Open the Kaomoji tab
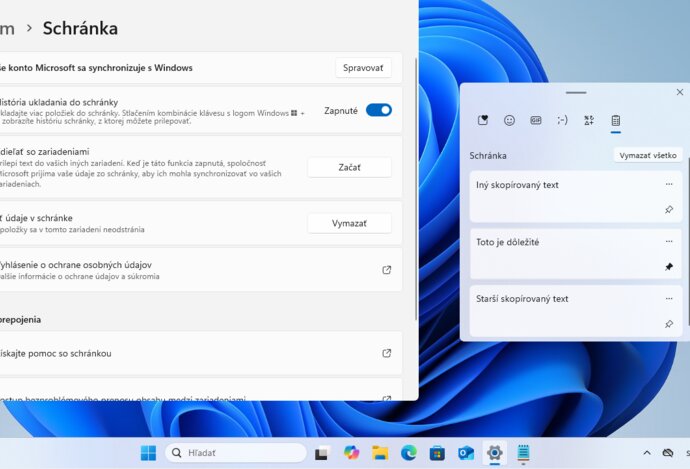This screenshot has width=690, height=469. 562,120
